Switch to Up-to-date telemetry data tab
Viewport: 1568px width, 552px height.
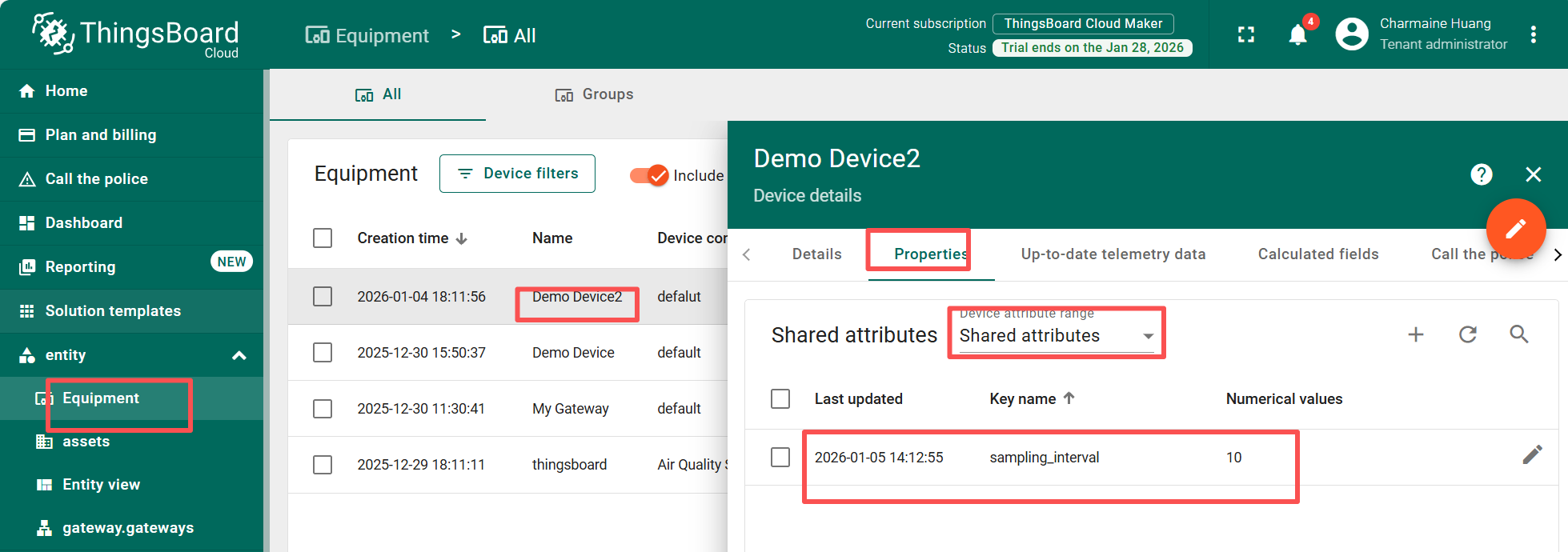click(1113, 254)
